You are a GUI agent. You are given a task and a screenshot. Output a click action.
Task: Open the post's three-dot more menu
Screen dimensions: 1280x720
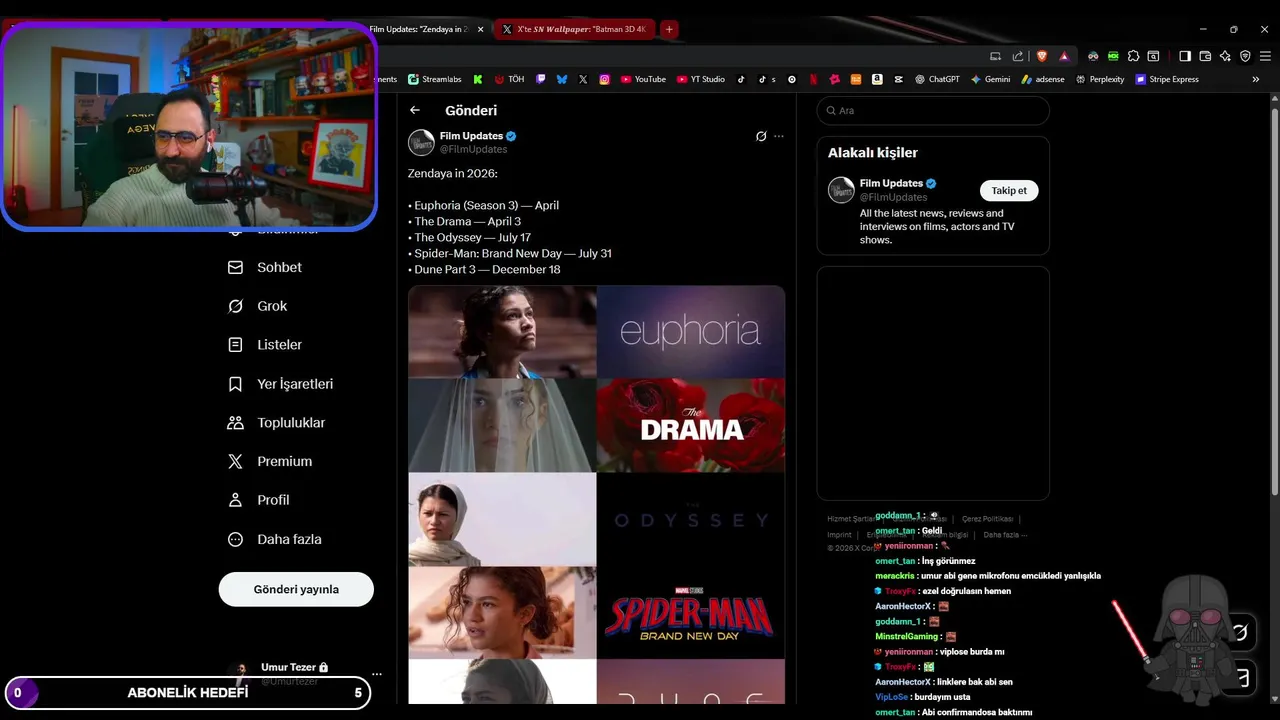tap(779, 136)
